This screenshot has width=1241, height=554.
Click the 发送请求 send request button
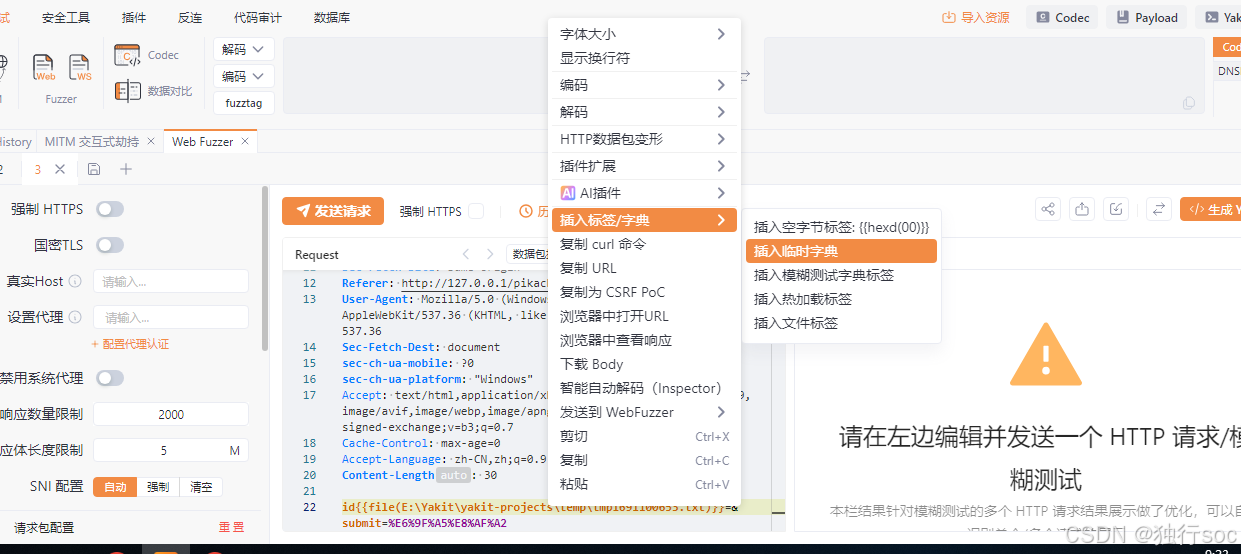pos(333,211)
